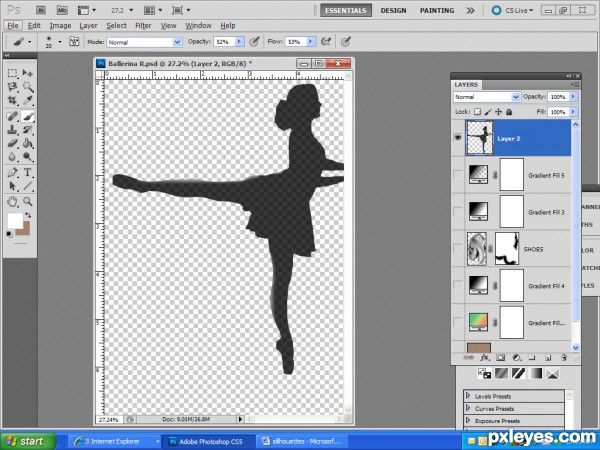Create new fill or adjustment layer
The width and height of the screenshot is (600, 450).
[517, 358]
